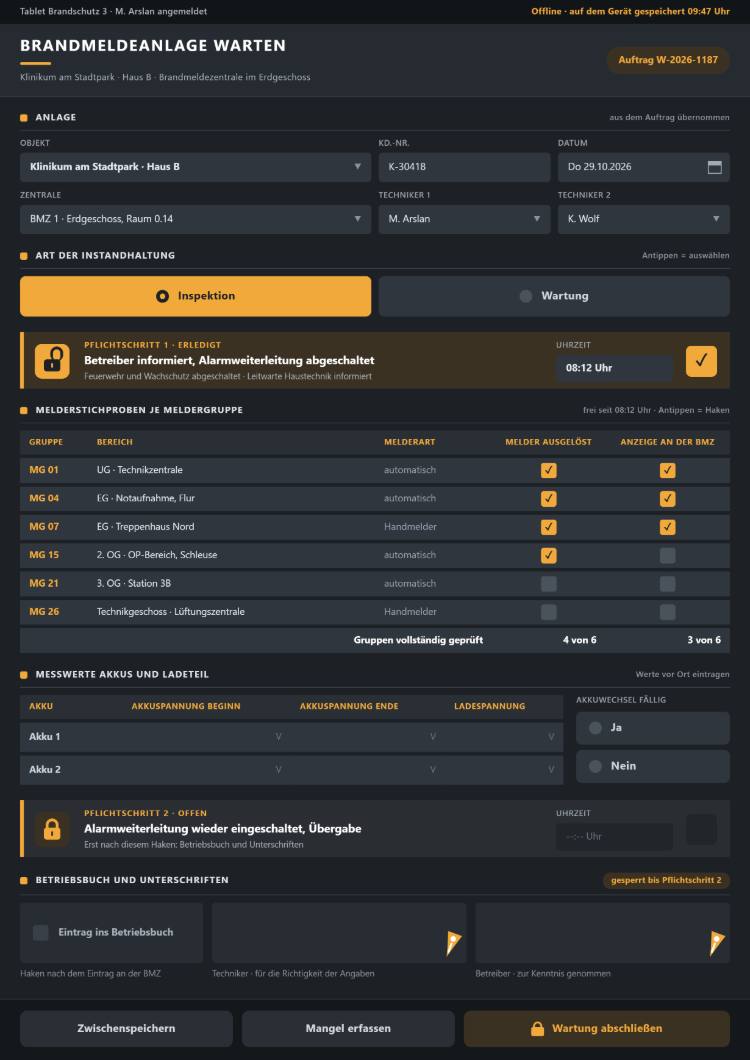This screenshot has width=750, height=1060.
Task: Uncheck Melder ausgelöst for MG 15
Action: tap(548, 556)
